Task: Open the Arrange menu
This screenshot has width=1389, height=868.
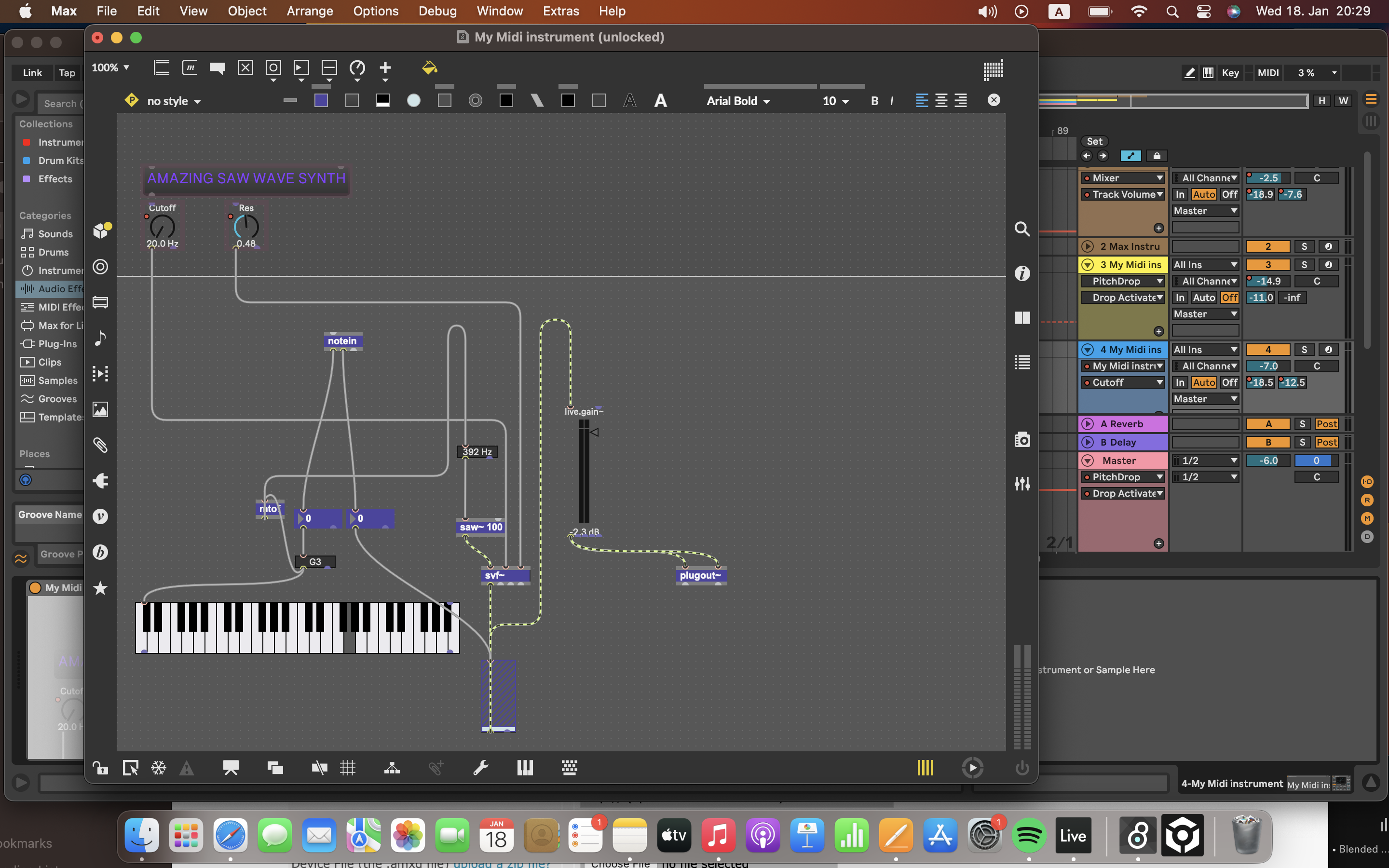Action: (309, 11)
